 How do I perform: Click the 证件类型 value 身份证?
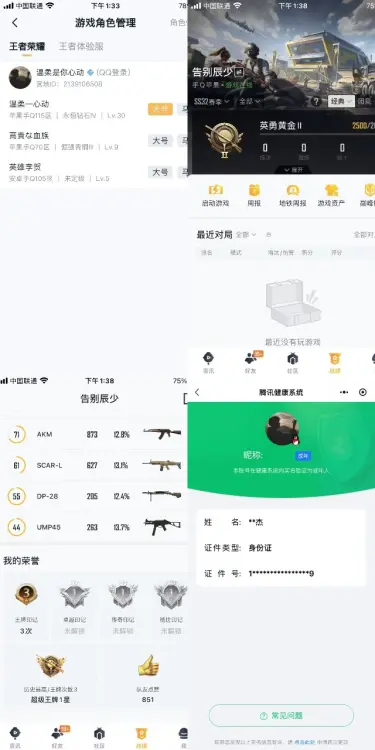tap(260, 548)
